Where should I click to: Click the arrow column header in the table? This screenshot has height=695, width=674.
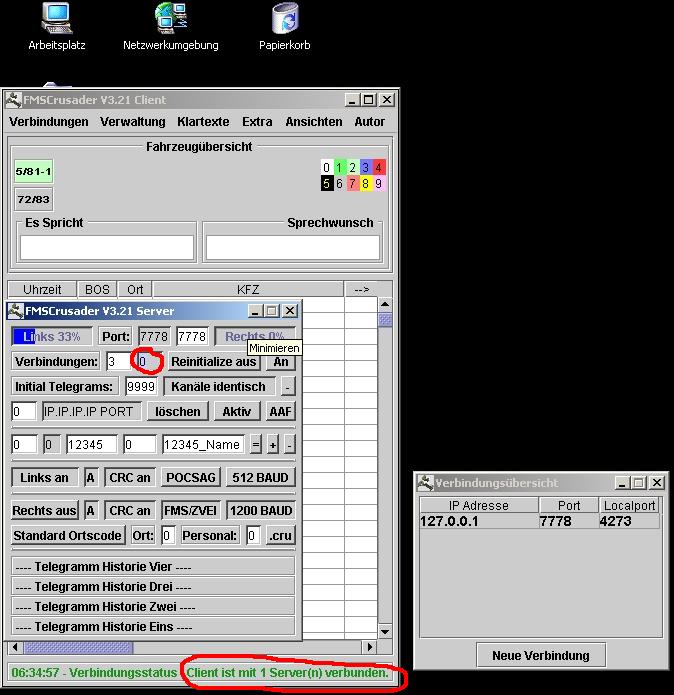tap(361, 289)
